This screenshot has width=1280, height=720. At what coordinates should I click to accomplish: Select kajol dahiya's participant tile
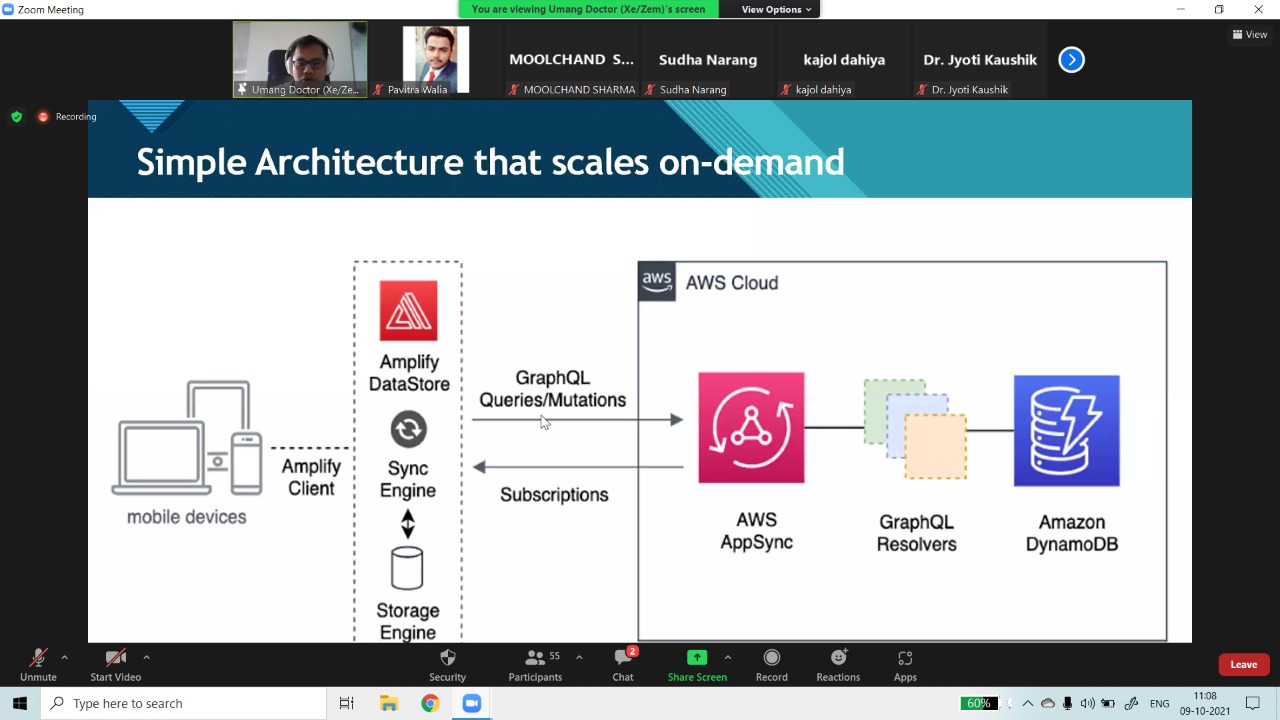click(844, 60)
